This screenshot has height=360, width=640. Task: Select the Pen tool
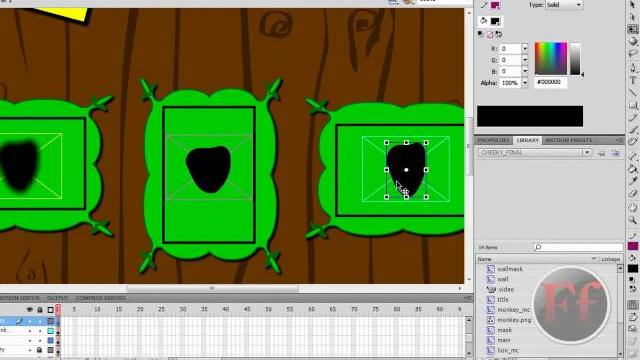click(x=633, y=67)
